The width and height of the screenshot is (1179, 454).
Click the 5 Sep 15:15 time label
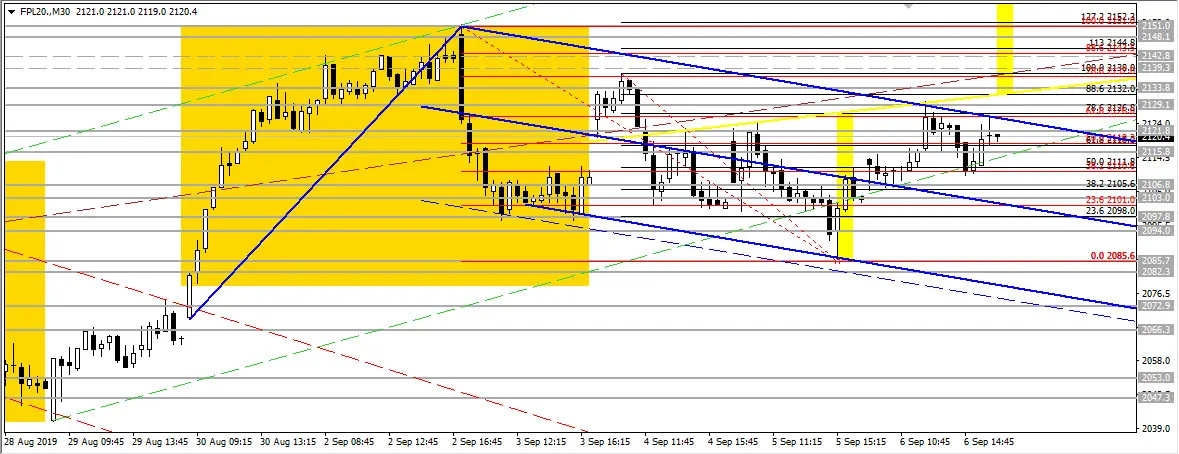(860, 441)
